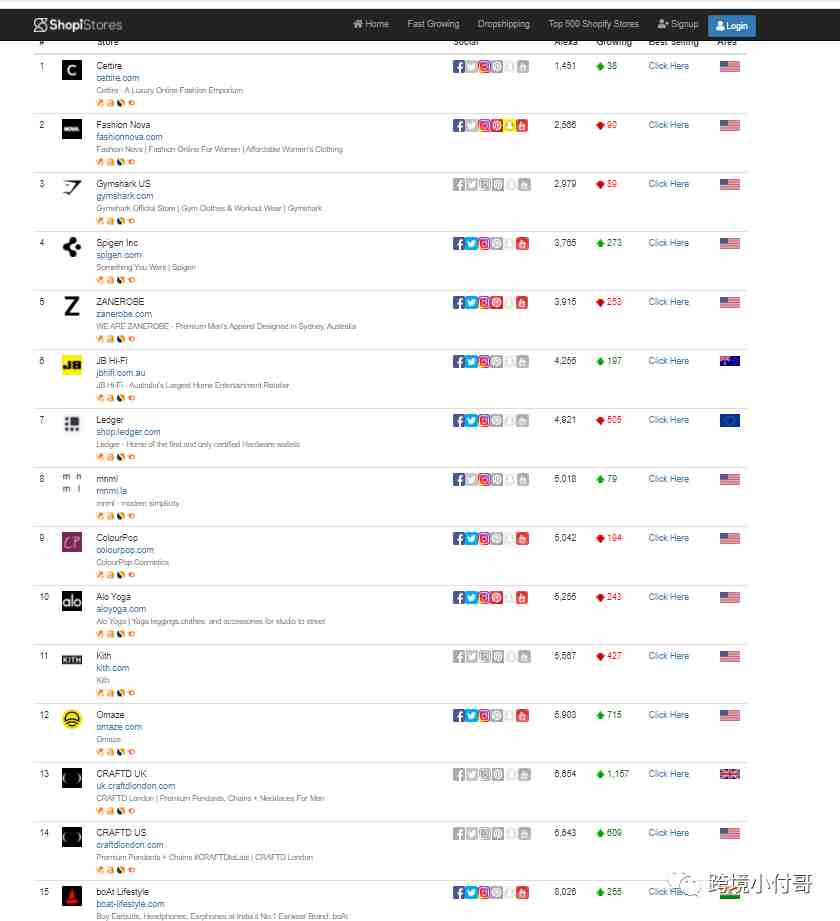Image resolution: width=840 pixels, height=921 pixels.
Task: Open Spigen Inc's Twitter icon
Action: coord(472,244)
